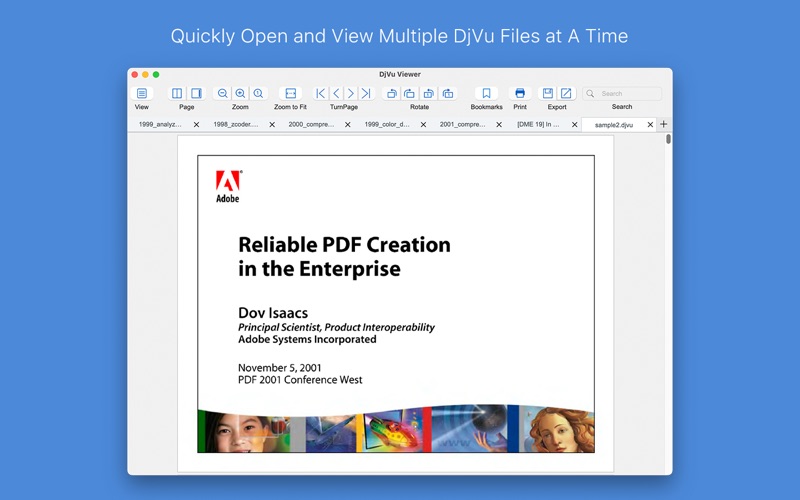
Task: Close the 2000_compre... tab
Action: pos(347,124)
